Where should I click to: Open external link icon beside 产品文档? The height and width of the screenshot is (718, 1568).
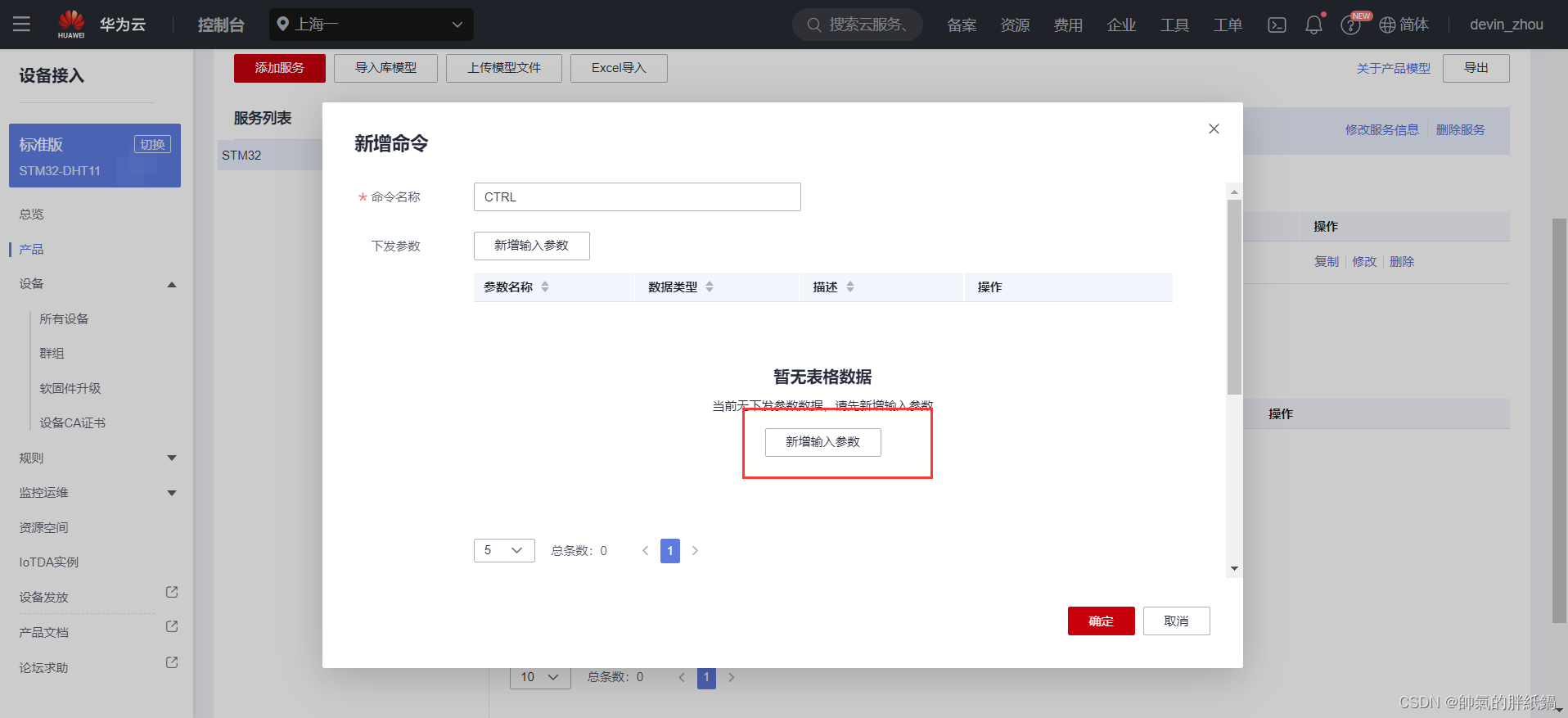click(x=172, y=626)
